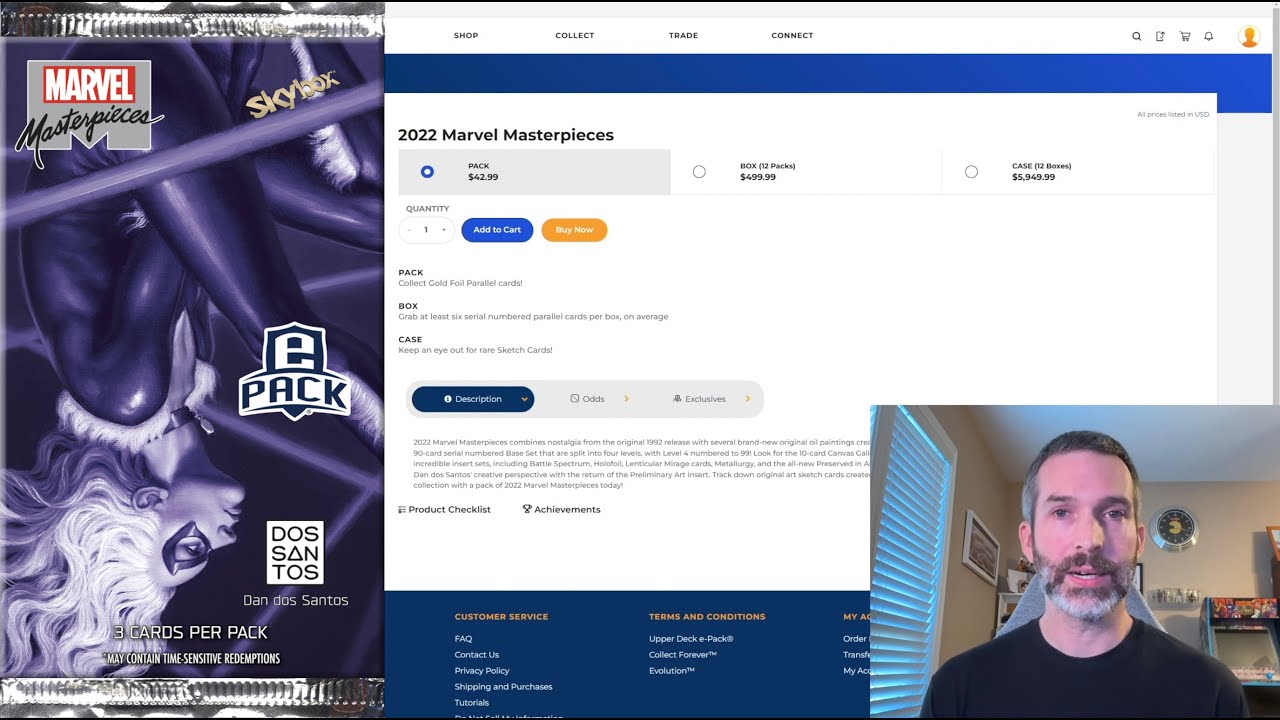The width and height of the screenshot is (1280, 720).
Task: Select the CASE (12 Boxes) radio option
Action: click(x=971, y=172)
